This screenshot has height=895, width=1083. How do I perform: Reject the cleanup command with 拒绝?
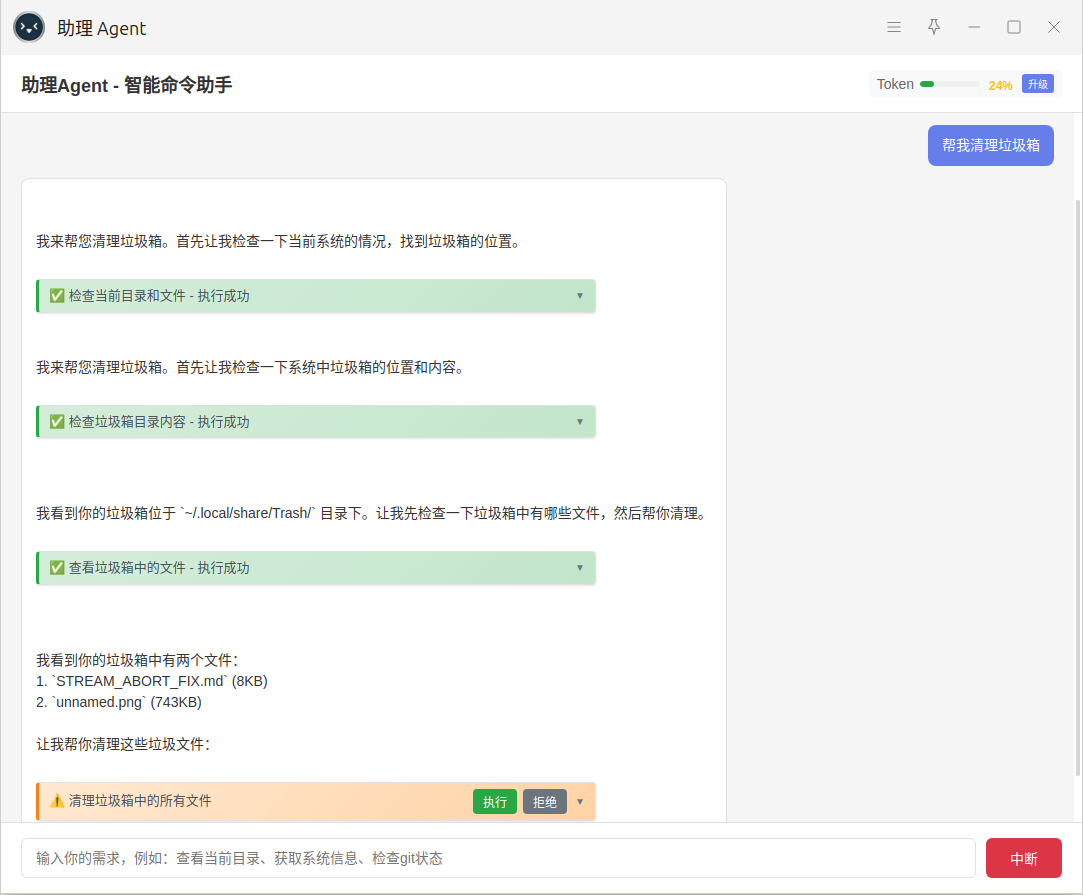545,802
